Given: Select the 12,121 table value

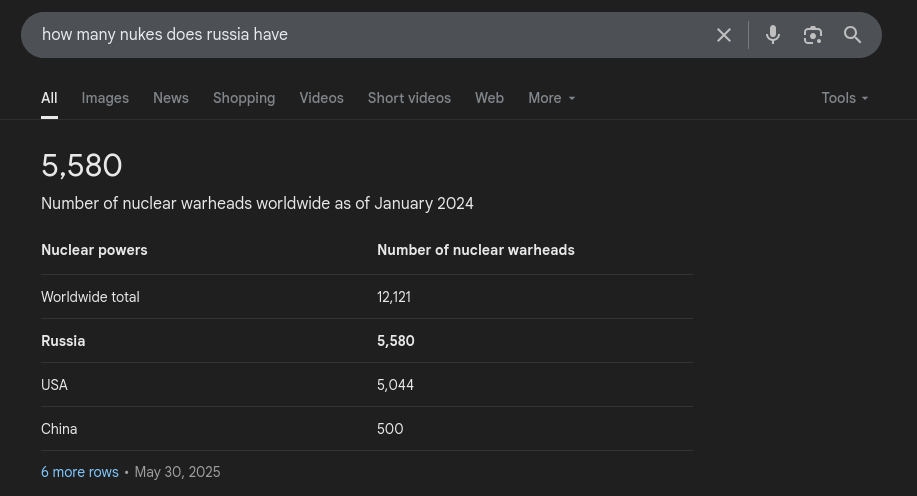Looking at the screenshot, I should (394, 297).
